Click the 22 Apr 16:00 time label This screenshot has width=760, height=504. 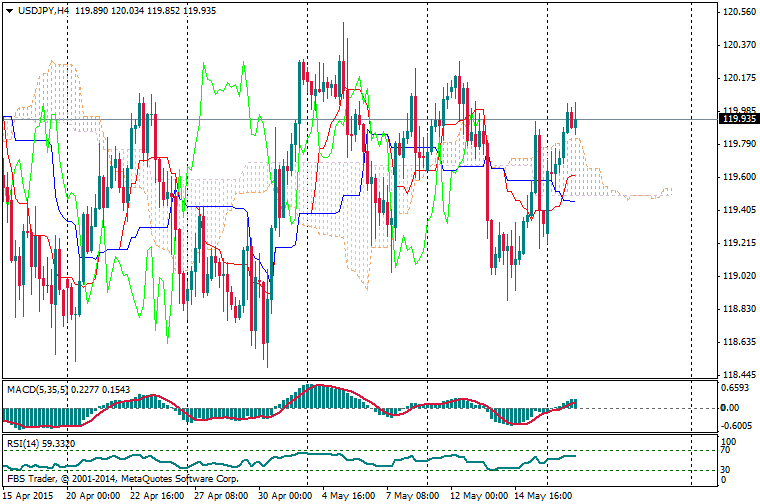point(157,496)
